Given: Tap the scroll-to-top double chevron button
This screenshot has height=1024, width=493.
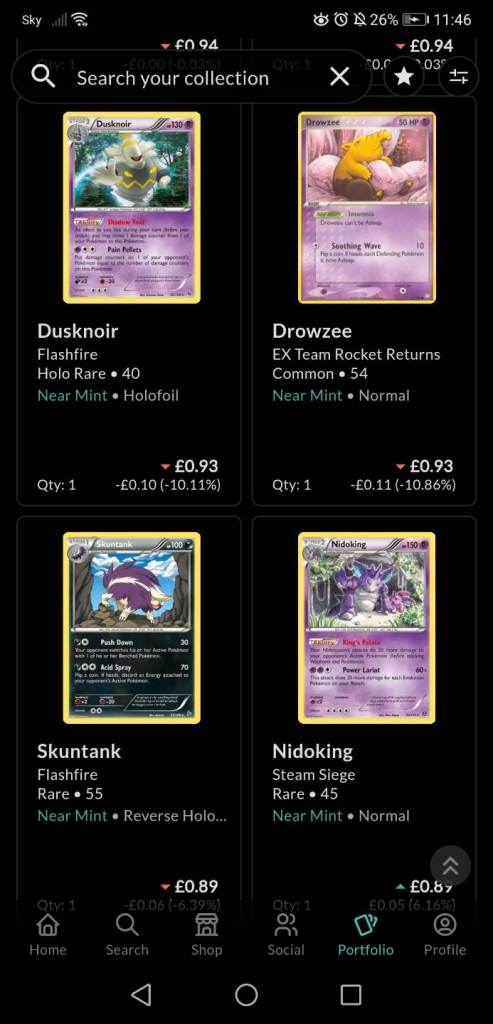Looking at the screenshot, I should (451, 866).
